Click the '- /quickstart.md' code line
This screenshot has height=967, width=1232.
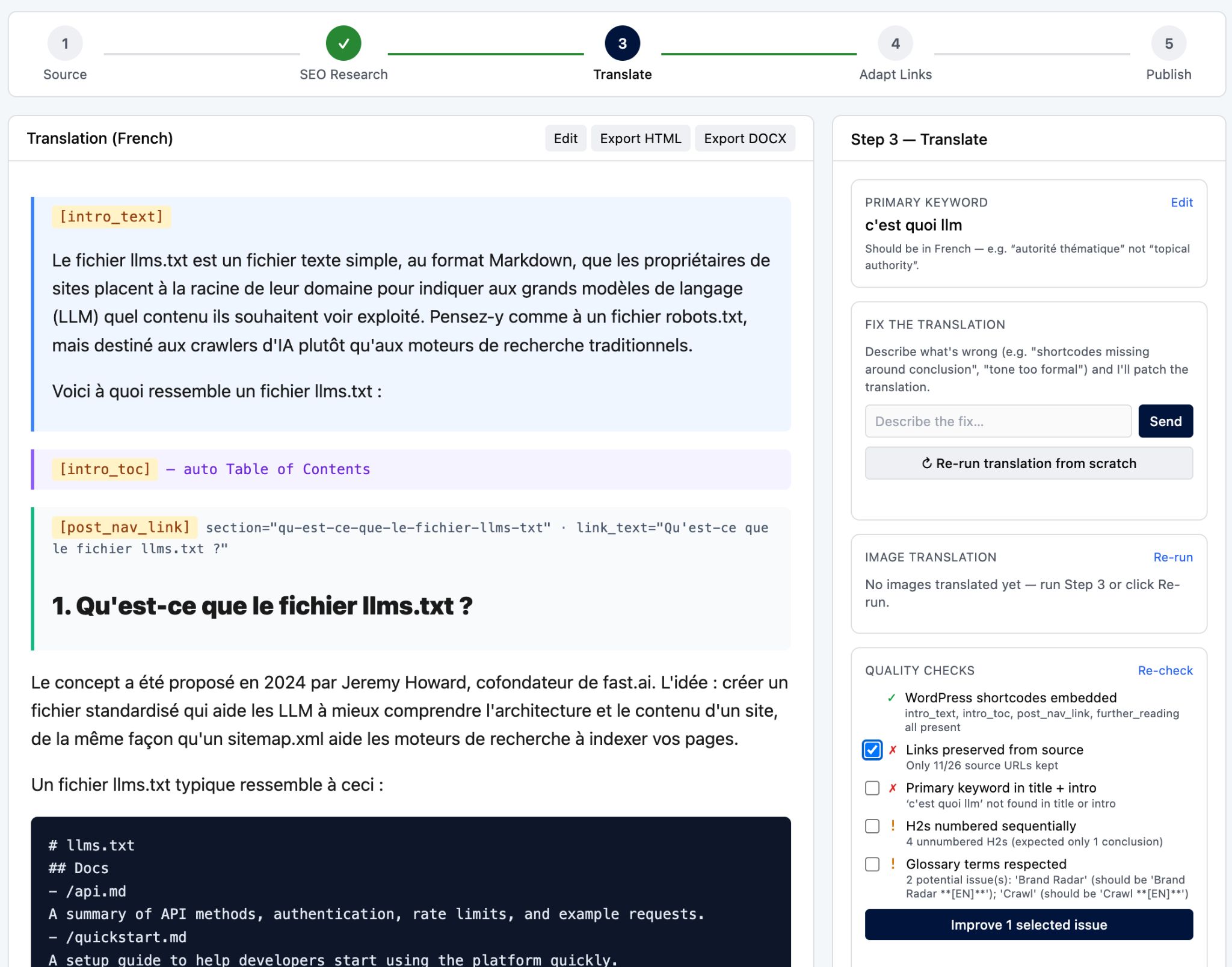[117, 938]
